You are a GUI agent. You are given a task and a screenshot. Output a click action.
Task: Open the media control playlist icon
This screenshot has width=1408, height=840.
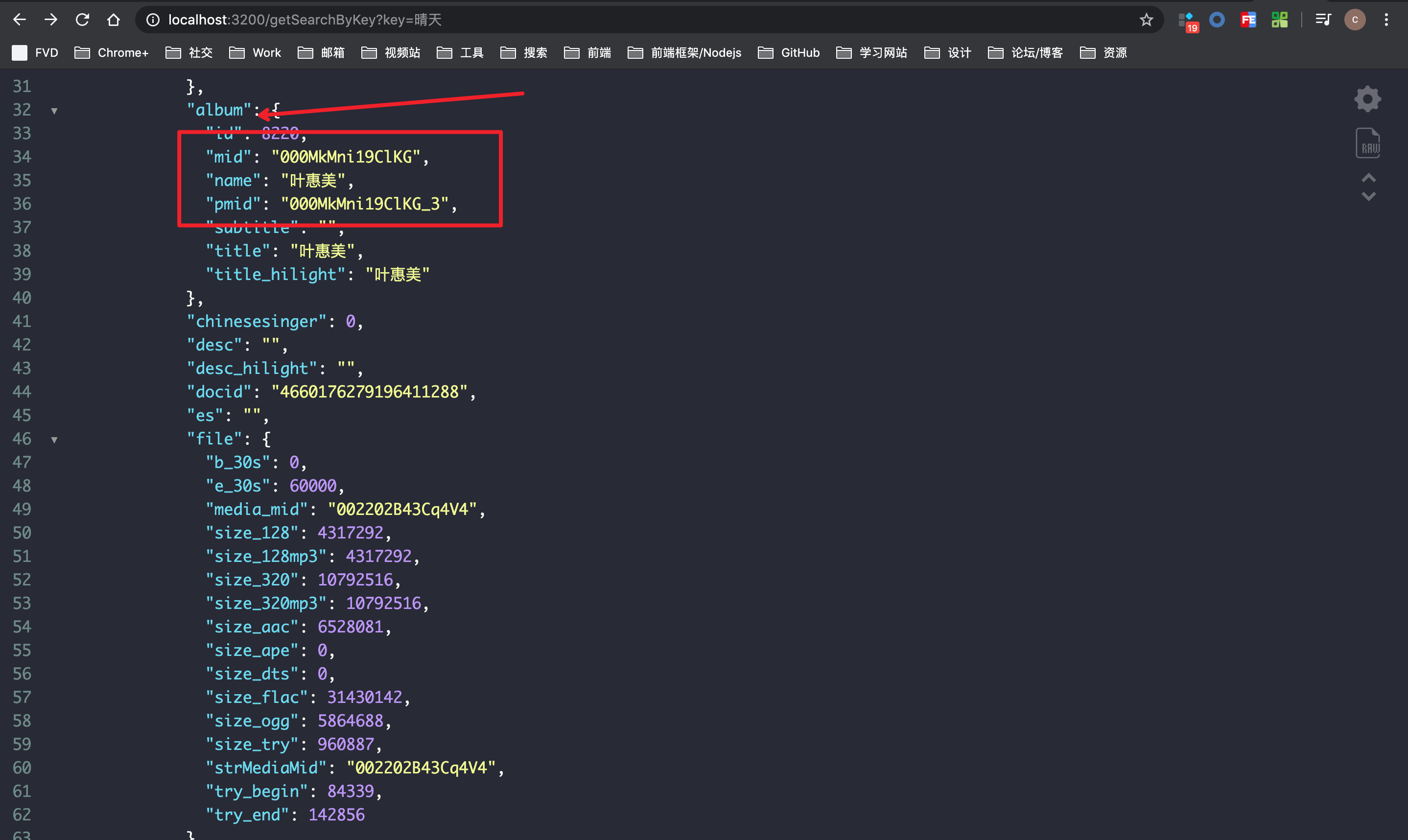[x=1322, y=21]
